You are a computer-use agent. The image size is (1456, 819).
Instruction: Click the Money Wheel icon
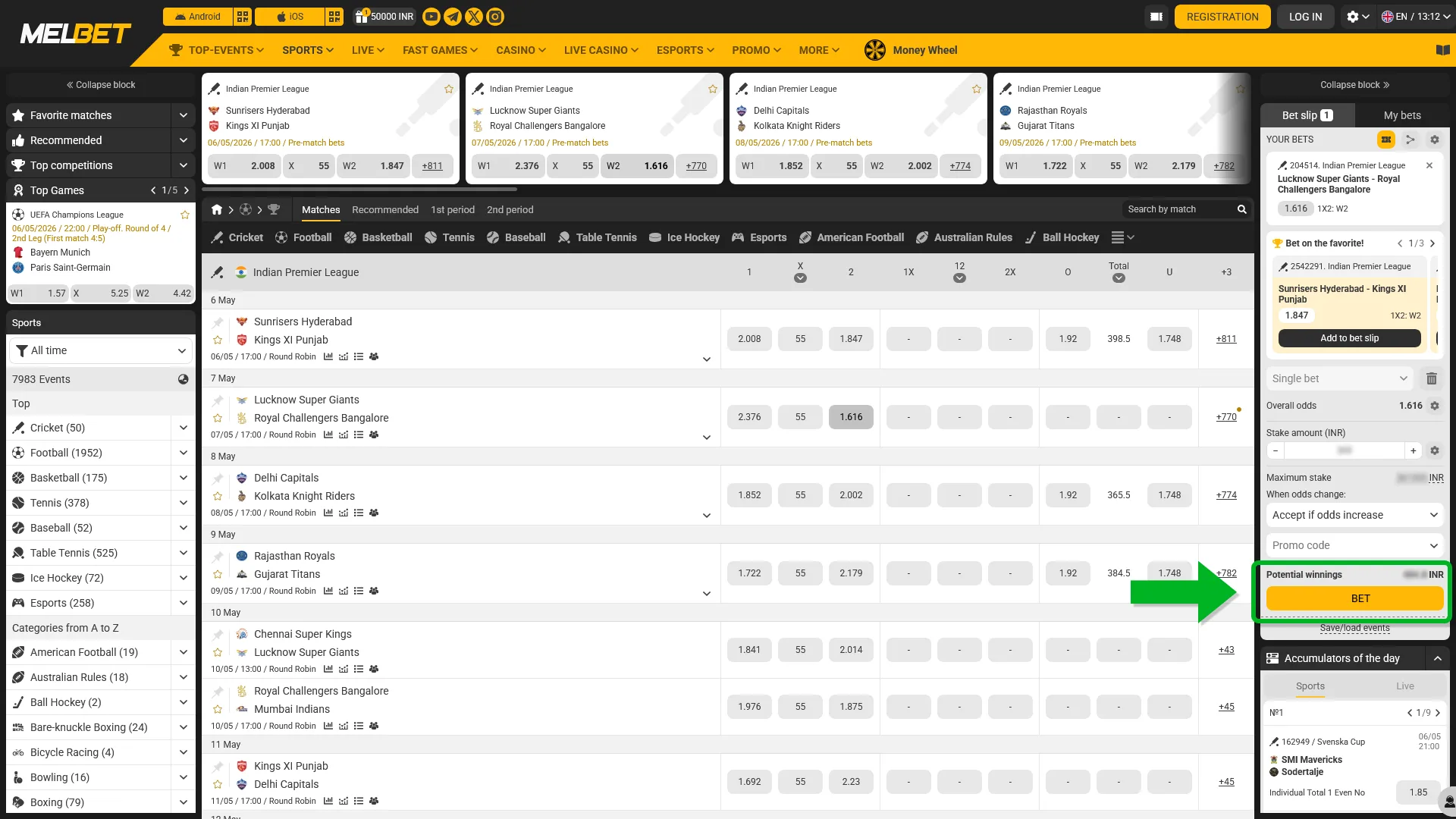pos(875,50)
